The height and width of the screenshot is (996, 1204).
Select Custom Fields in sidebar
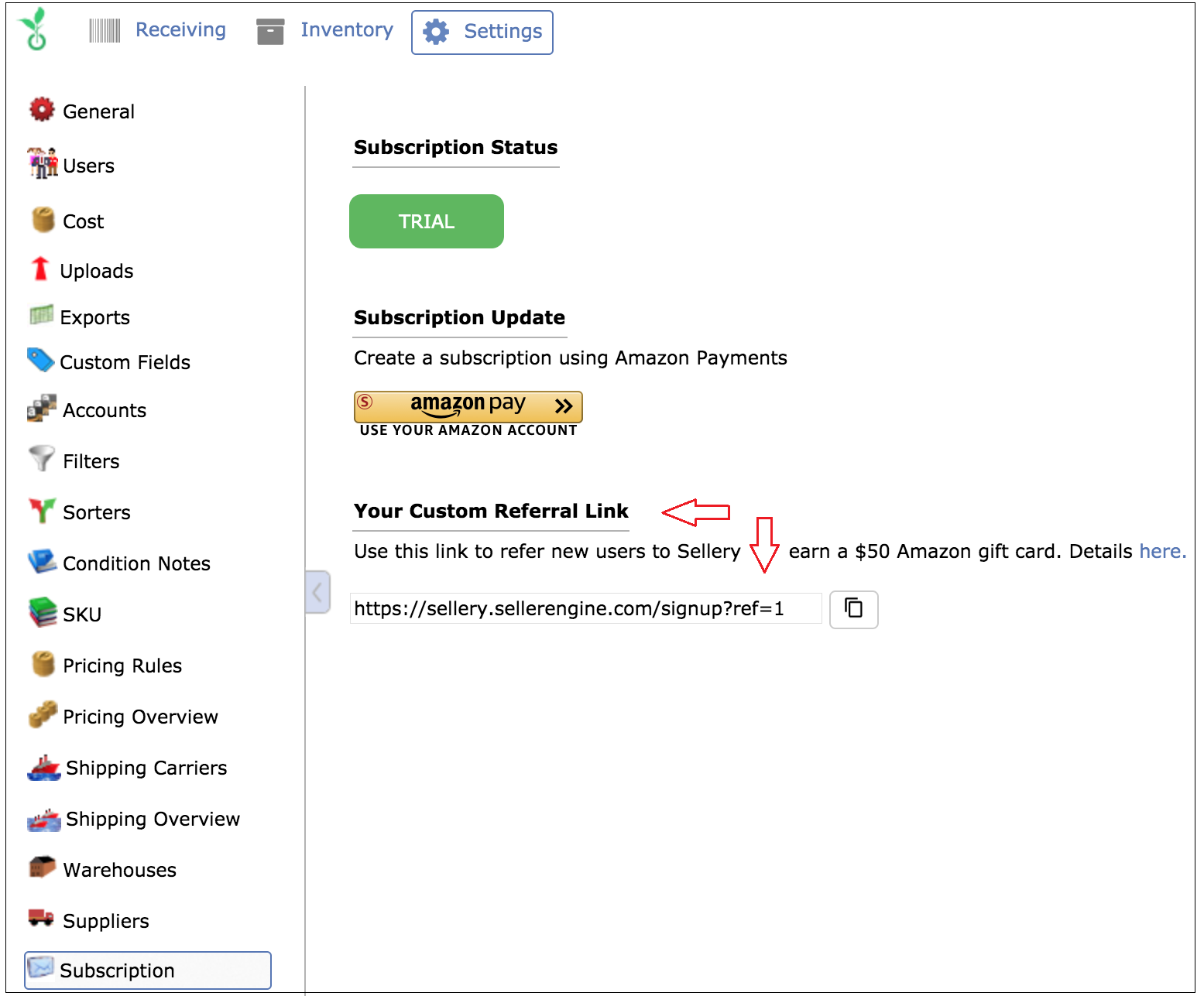click(x=125, y=363)
